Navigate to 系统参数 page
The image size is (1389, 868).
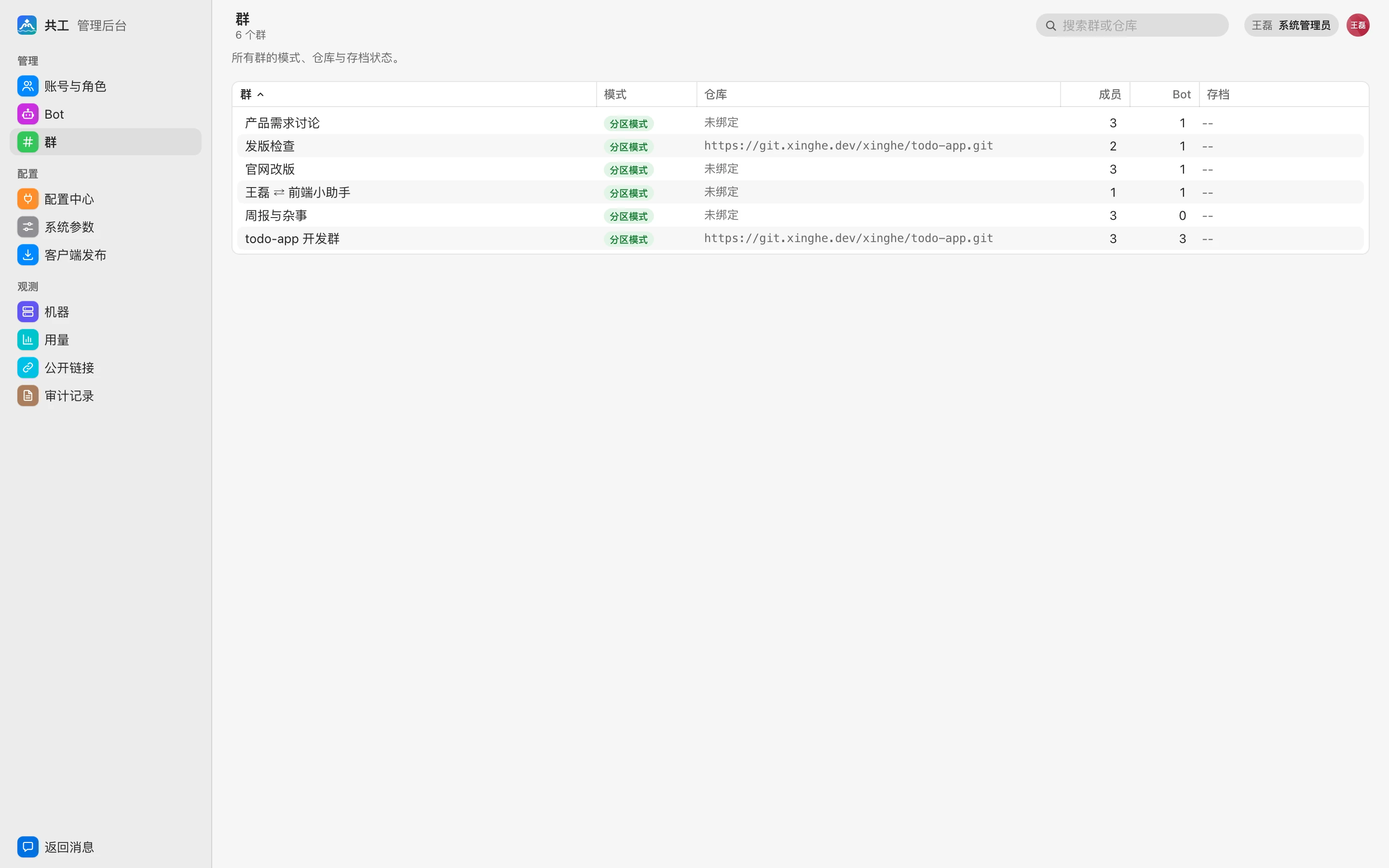[106, 227]
